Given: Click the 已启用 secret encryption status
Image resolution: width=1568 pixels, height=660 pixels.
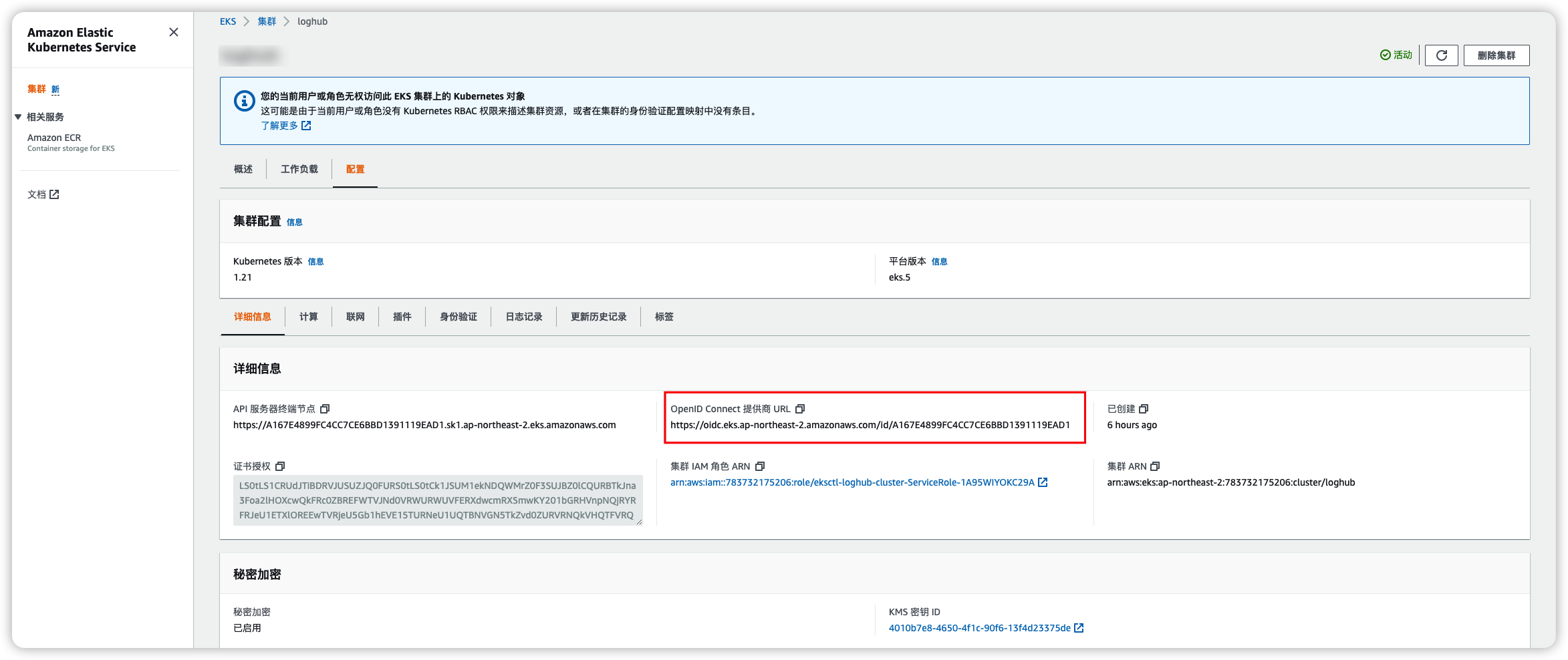Looking at the screenshot, I should click(247, 628).
